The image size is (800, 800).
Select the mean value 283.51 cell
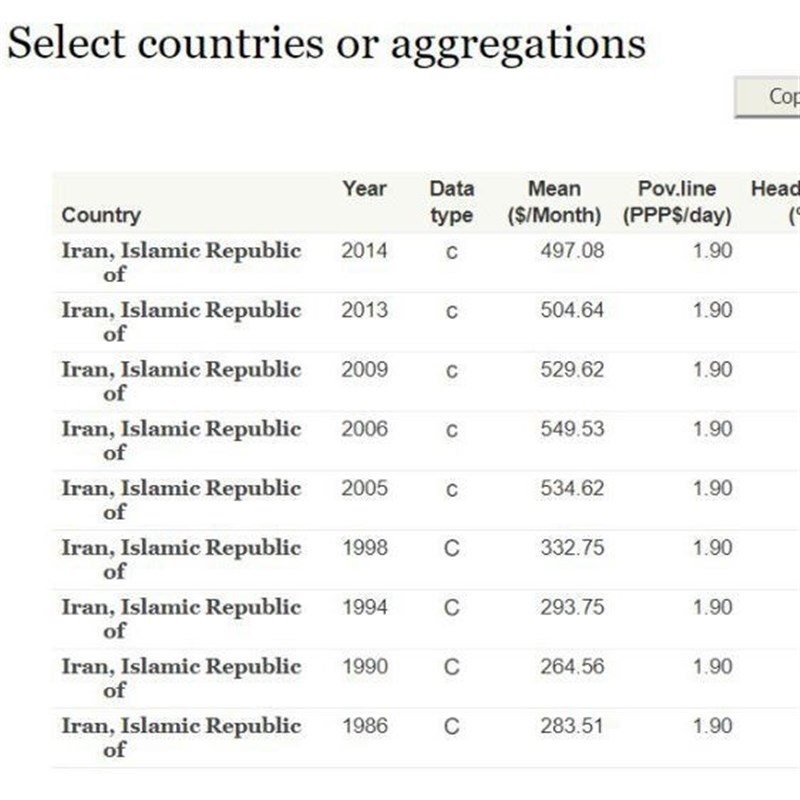(572, 726)
